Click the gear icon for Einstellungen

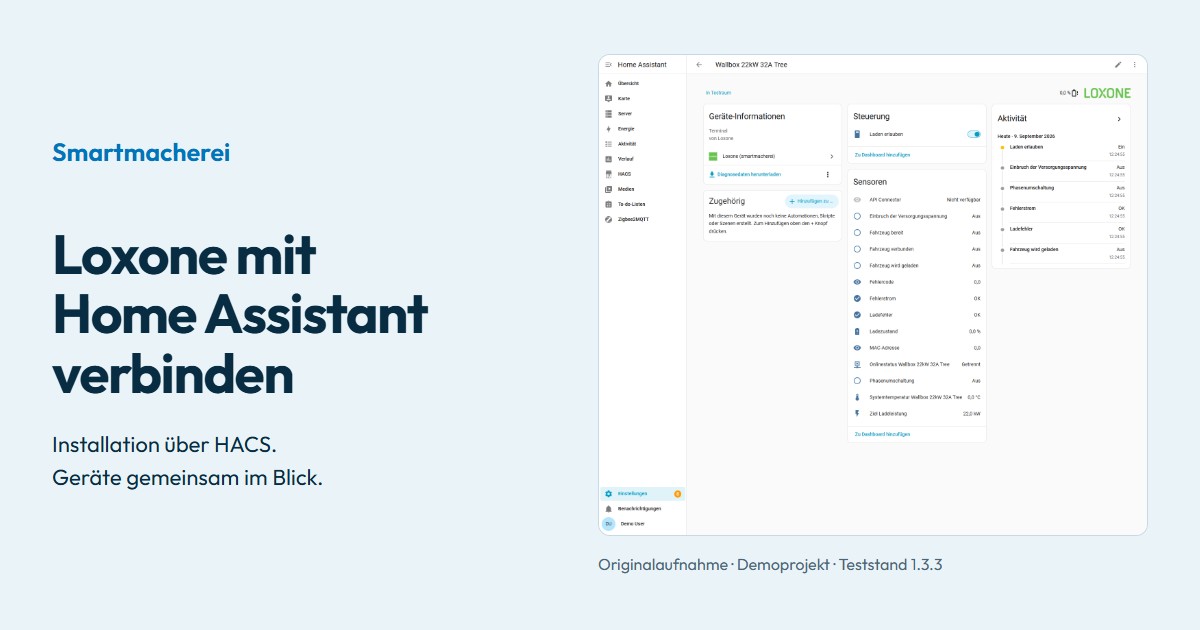(608, 493)
